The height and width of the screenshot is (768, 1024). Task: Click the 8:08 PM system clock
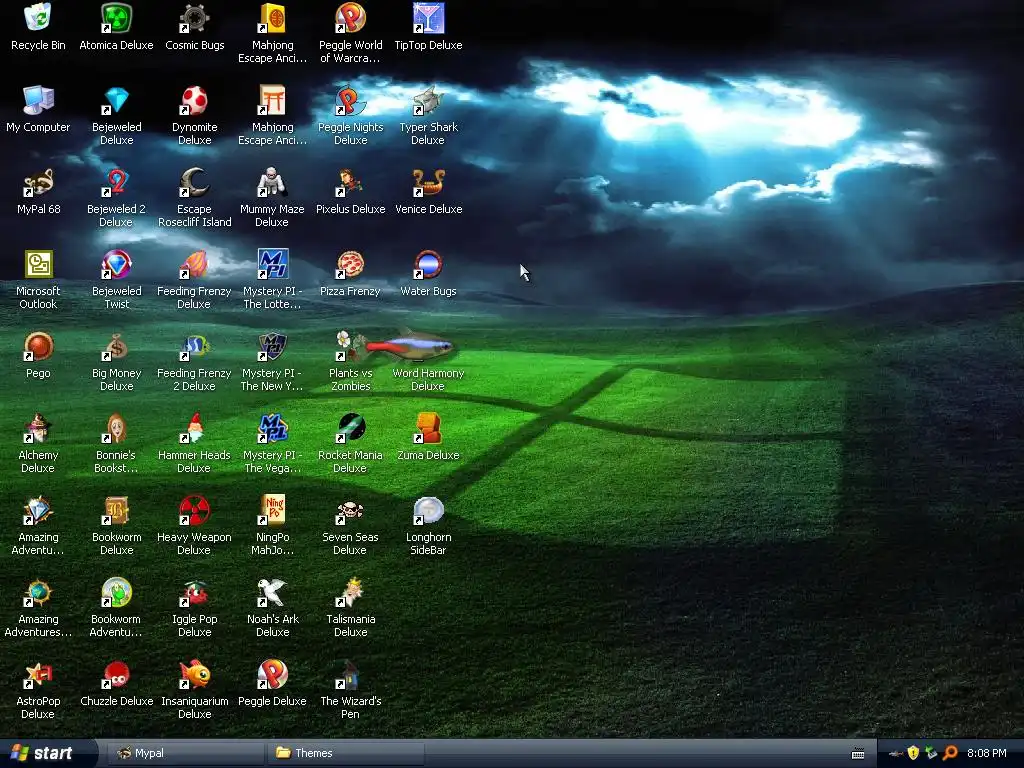pos(987,753)
